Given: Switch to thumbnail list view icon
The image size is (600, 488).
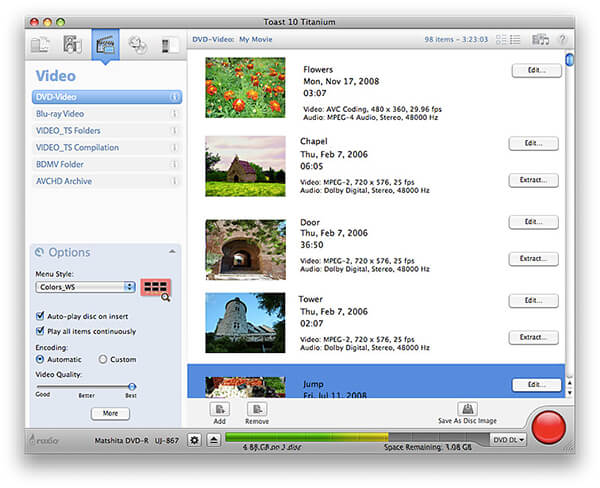Looking at the screenshot, I should [501, 39].
